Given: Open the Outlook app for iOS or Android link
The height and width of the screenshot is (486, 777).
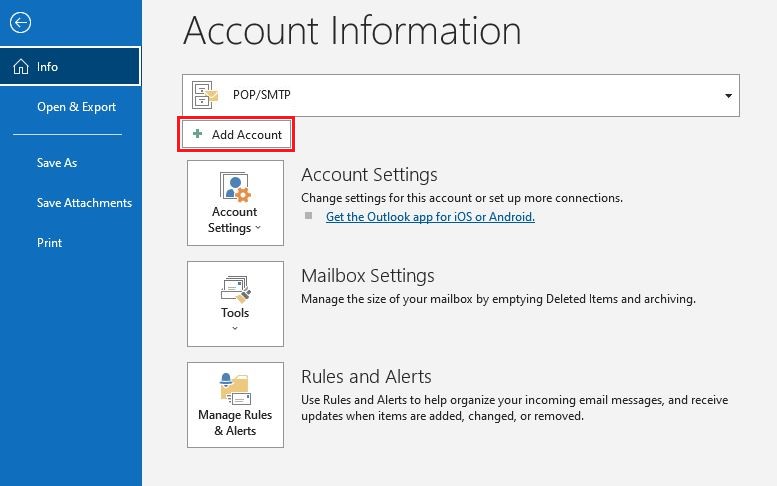Looking at the screenshot, I should pyautogui.click(x=430, y=216).
